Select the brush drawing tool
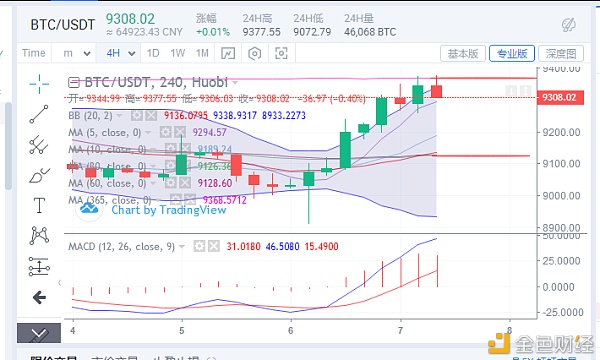600x360 pixels. click(x=39, y=176)
